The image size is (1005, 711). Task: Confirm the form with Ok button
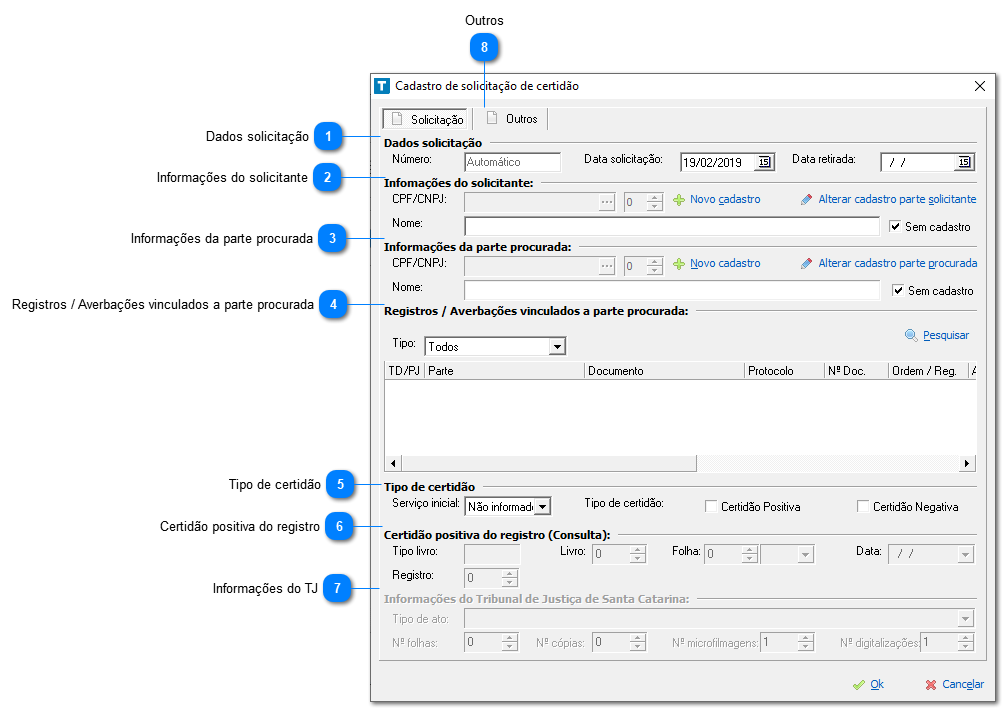[x=868, y=685]
